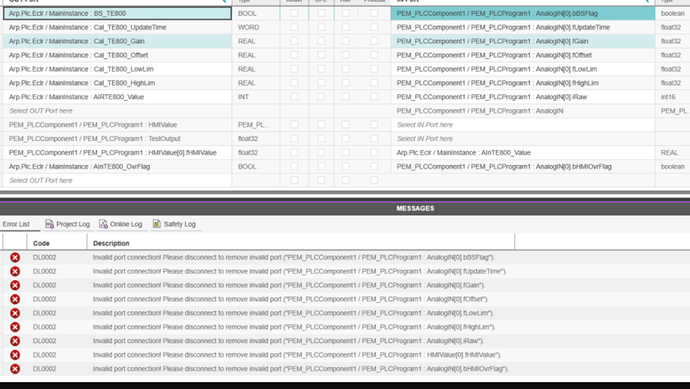Toggle first checkbox in Cal_TE800_Gain row

[x=294, y=41]
